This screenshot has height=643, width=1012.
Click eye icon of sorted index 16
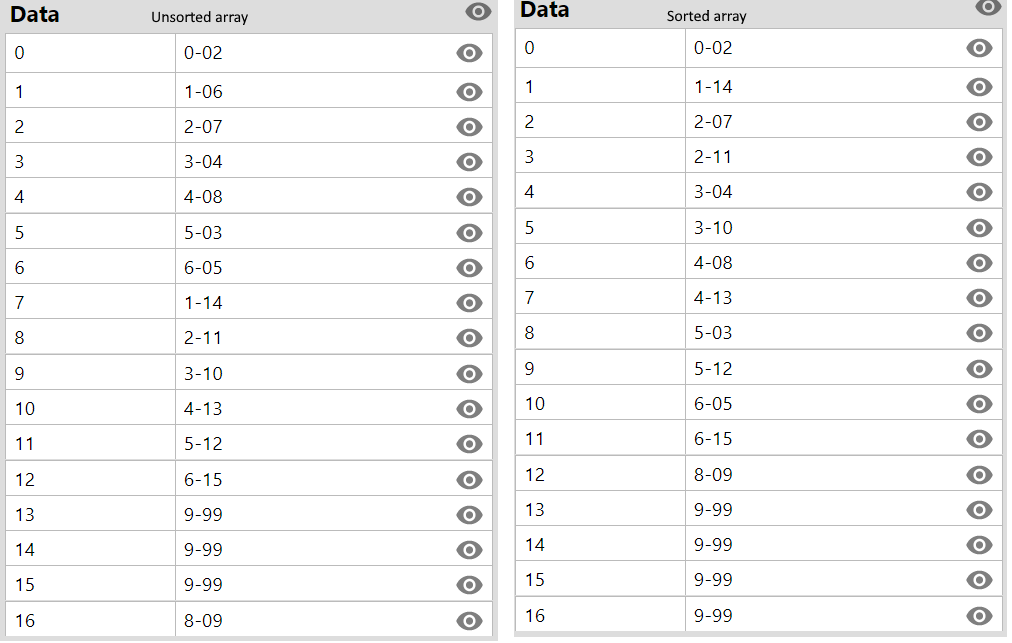click(x=979, y=616)
